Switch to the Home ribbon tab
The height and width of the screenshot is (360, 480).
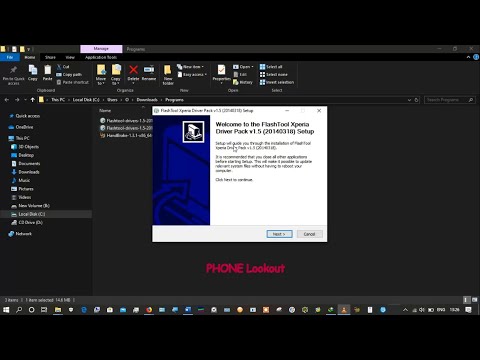30,57
